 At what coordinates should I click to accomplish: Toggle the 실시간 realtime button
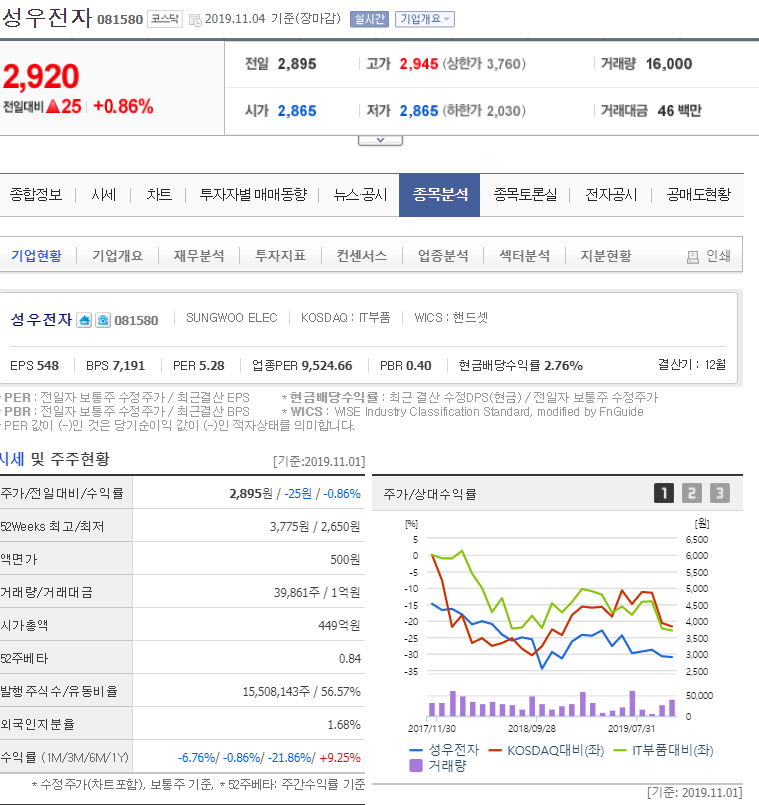pos(369,19)
